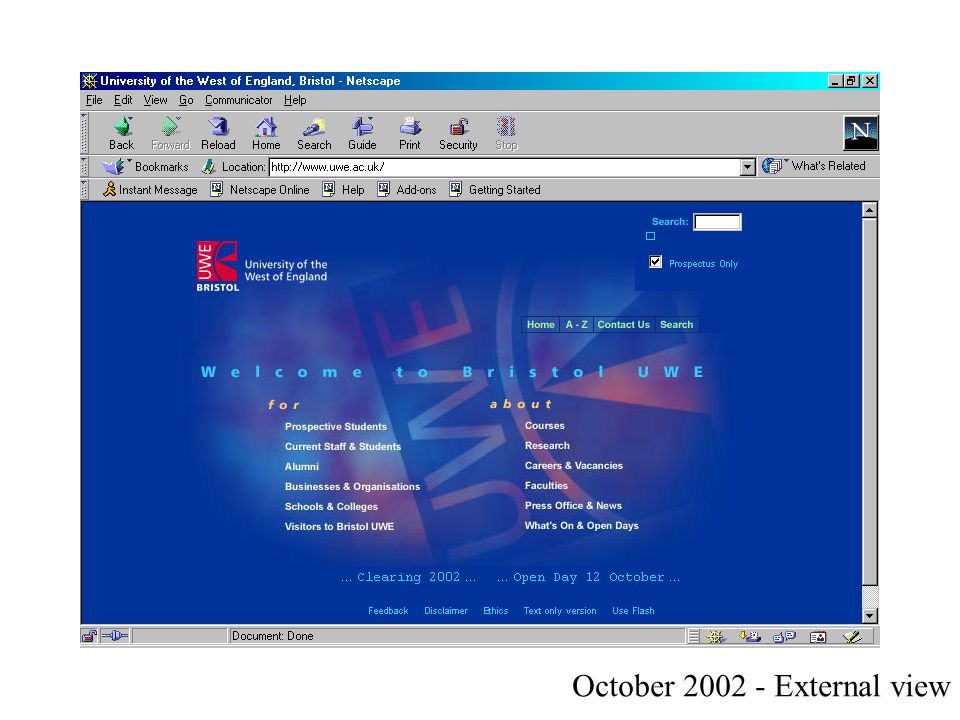Image resolution: width=960 pixels, height=720 pixels.
Task: Click into the page Search text box
Action: 717,222
